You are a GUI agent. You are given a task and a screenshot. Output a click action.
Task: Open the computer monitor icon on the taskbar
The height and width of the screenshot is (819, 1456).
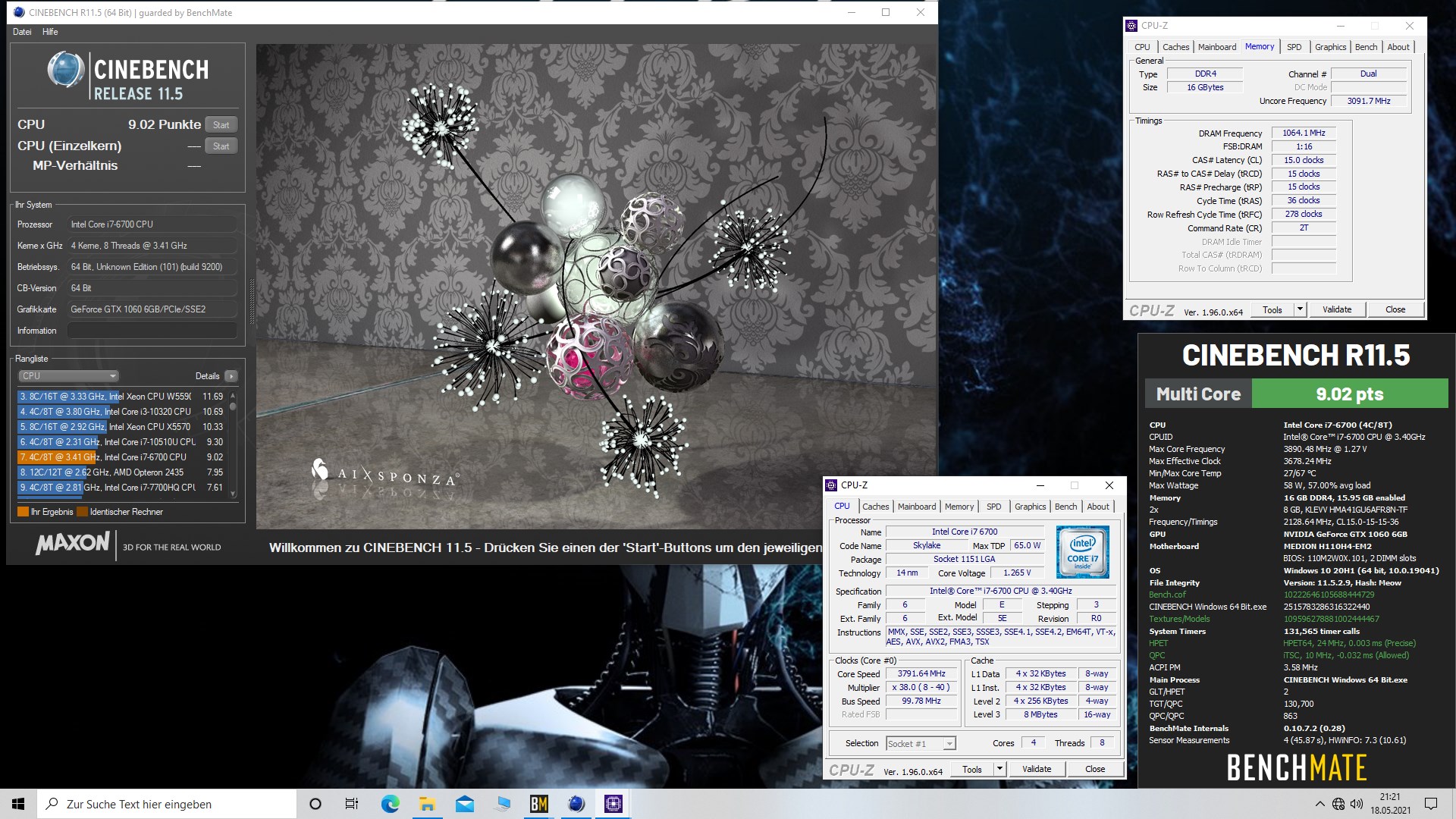tap(502, 804)
